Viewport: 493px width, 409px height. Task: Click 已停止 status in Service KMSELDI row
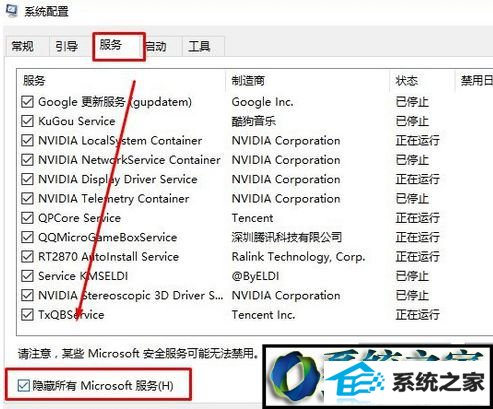point(412,276)
